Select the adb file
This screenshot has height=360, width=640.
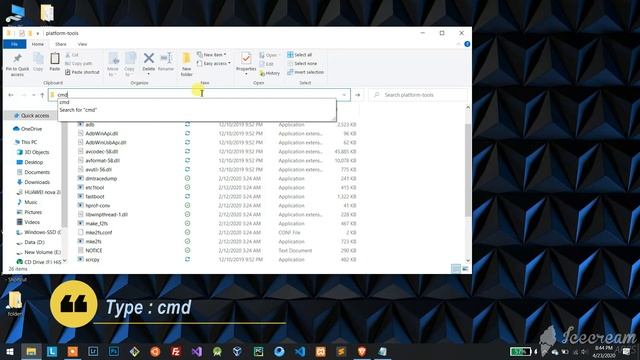click(x=90, y=124)
